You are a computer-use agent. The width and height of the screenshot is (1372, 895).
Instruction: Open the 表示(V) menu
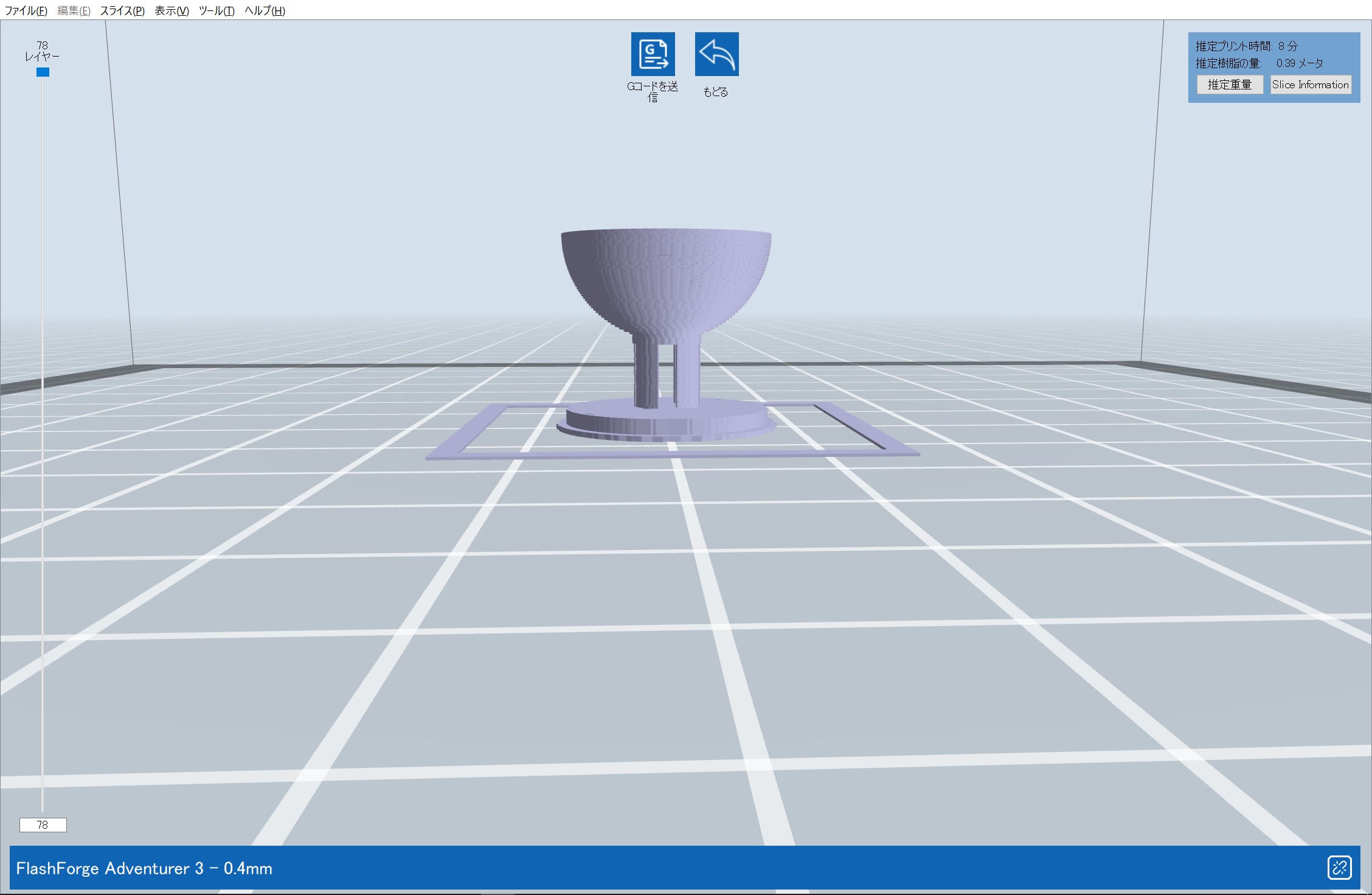tap(171, 10)
